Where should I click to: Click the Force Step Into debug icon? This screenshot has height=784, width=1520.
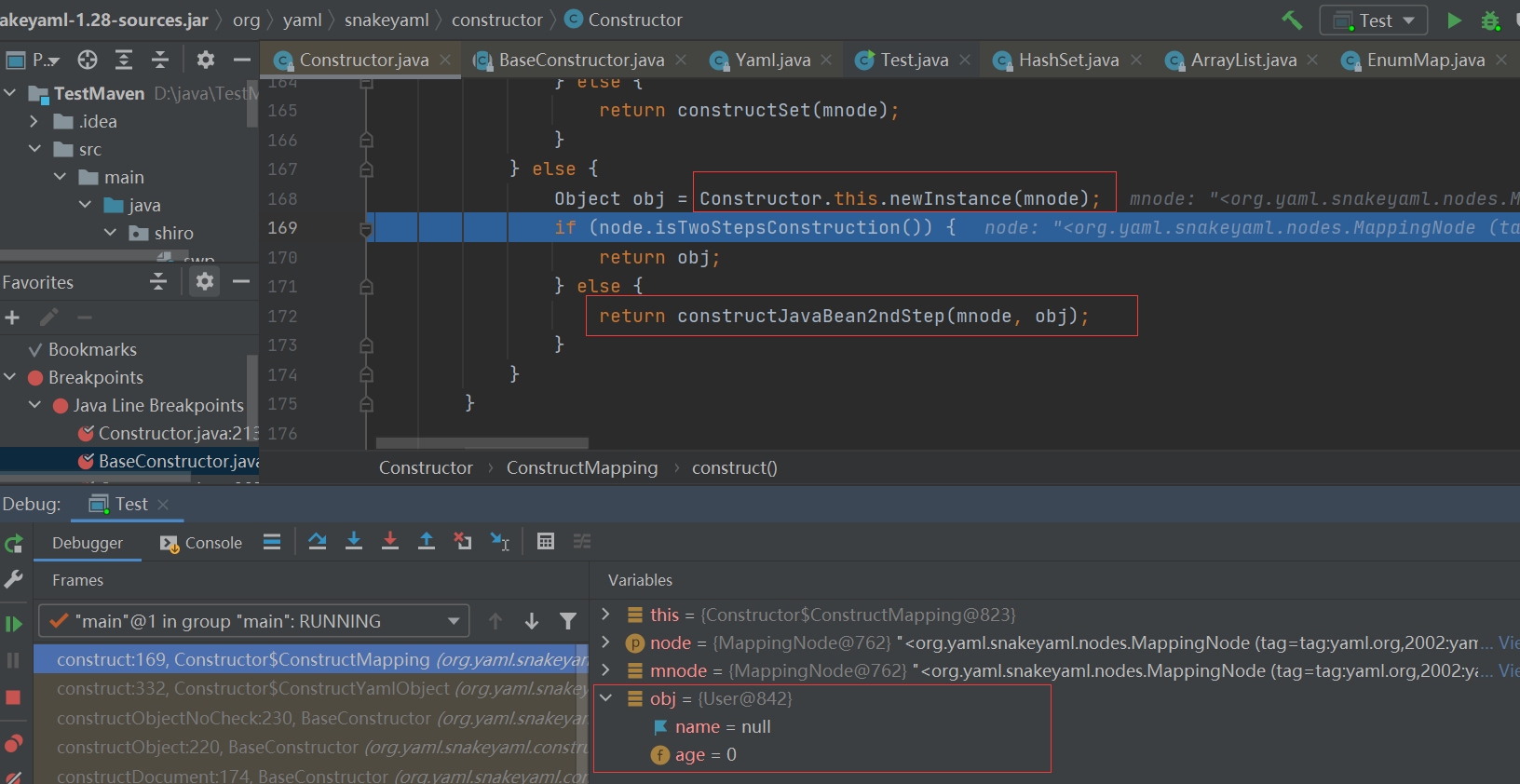(x=390, y=541)
